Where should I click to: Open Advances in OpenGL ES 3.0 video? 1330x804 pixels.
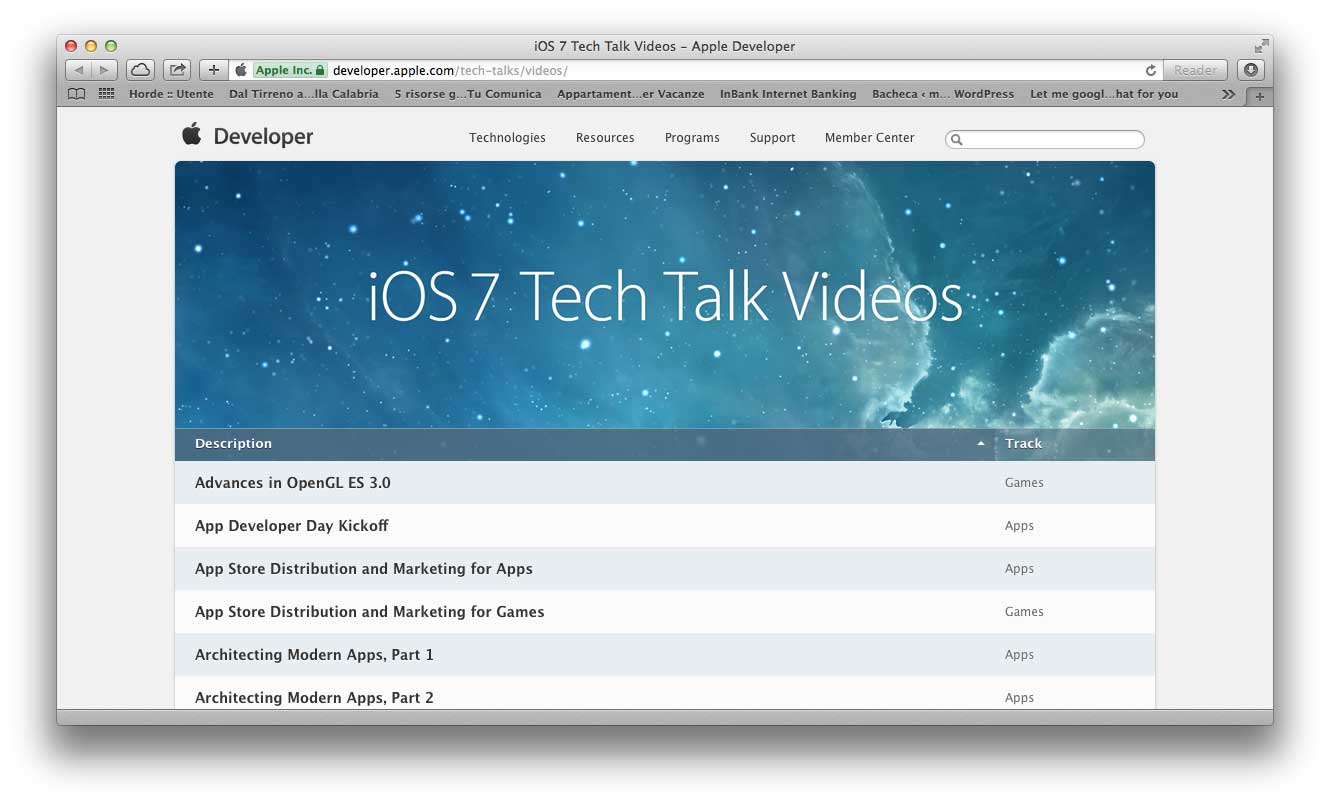click(293, 483)
